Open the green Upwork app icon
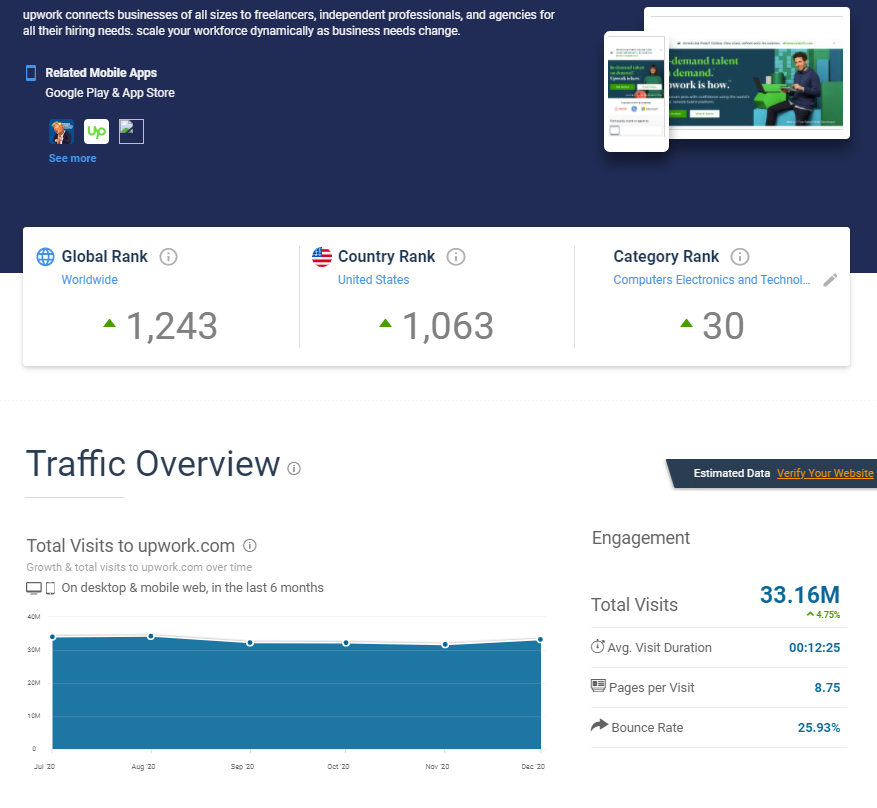This screenshot has width=877, height=808. click(x=96, y=131)
